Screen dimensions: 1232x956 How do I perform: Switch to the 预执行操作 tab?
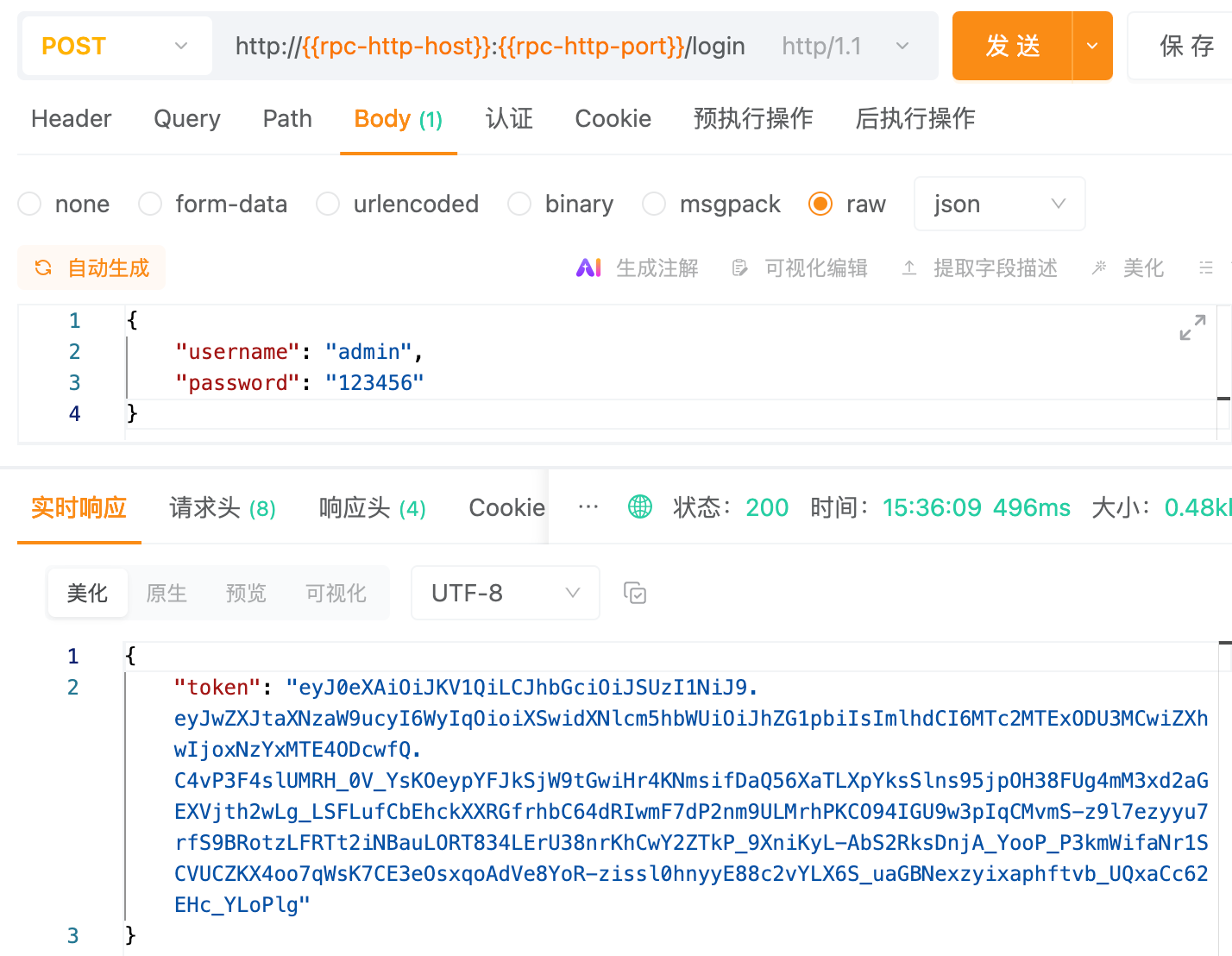[x=753, y=118]
